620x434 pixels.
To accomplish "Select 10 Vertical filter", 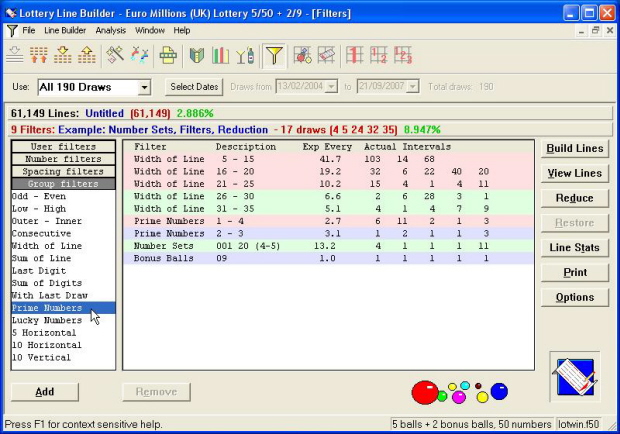I will (x=64, y=357).
